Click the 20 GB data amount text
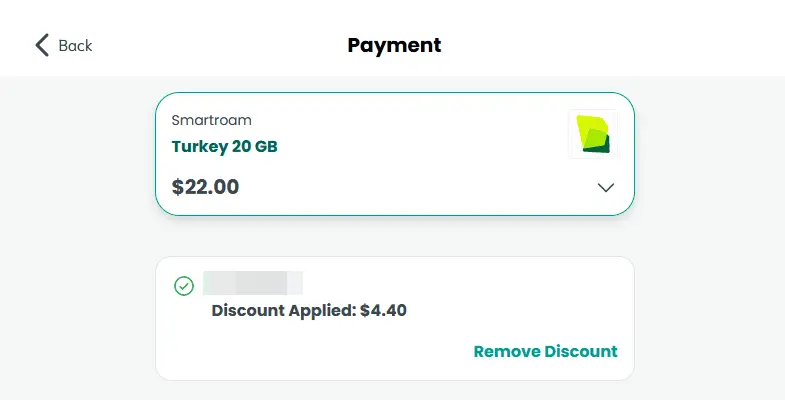The height and width of the screenshot is (400, 785). click(x=253, y=147)
